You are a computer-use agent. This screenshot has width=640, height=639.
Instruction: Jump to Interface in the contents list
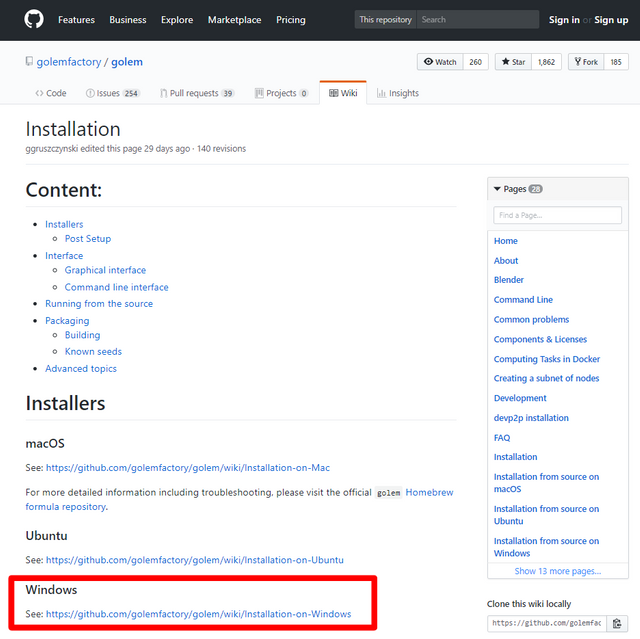(x=64, y=255)
